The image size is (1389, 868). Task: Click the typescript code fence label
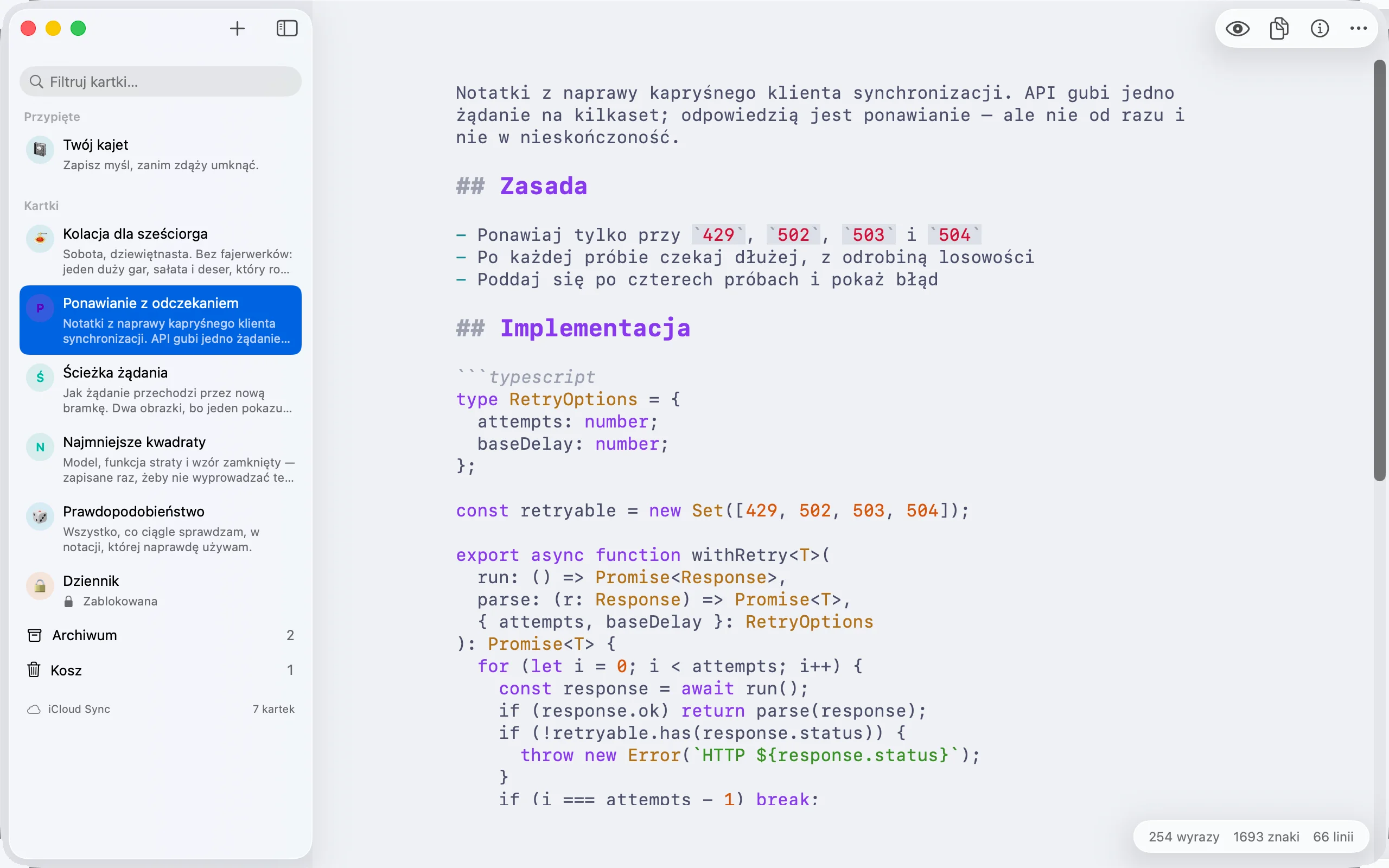[542, 377]
